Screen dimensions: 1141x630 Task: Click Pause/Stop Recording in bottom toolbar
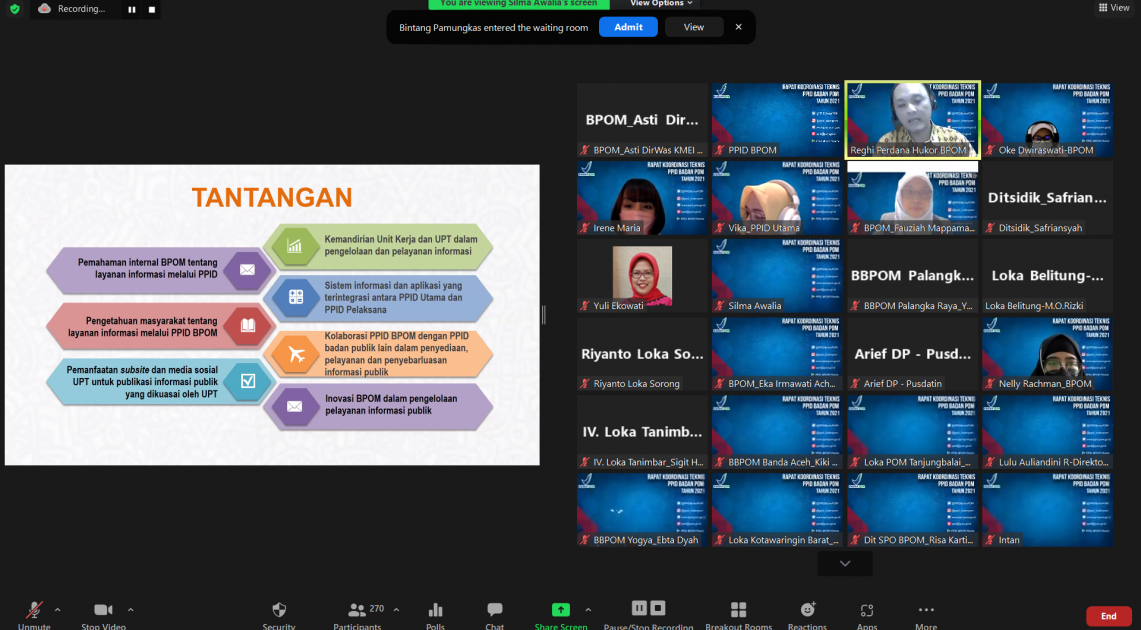point(648,612)
